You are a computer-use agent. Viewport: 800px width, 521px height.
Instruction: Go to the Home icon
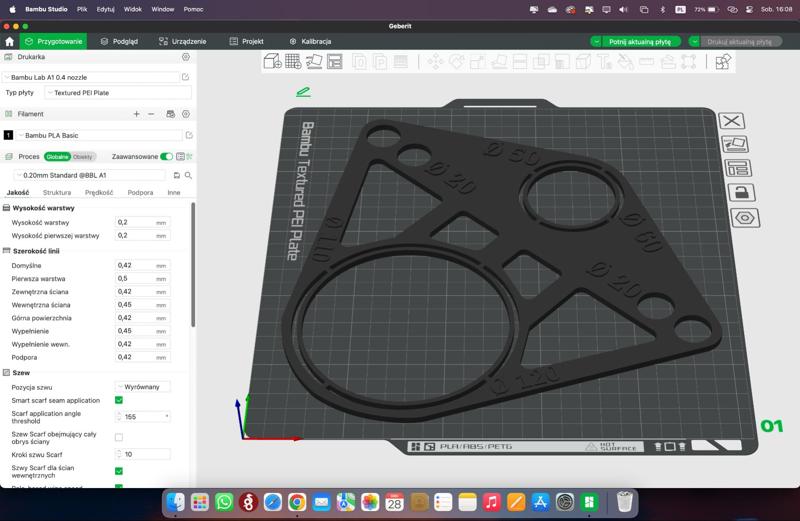9,41
